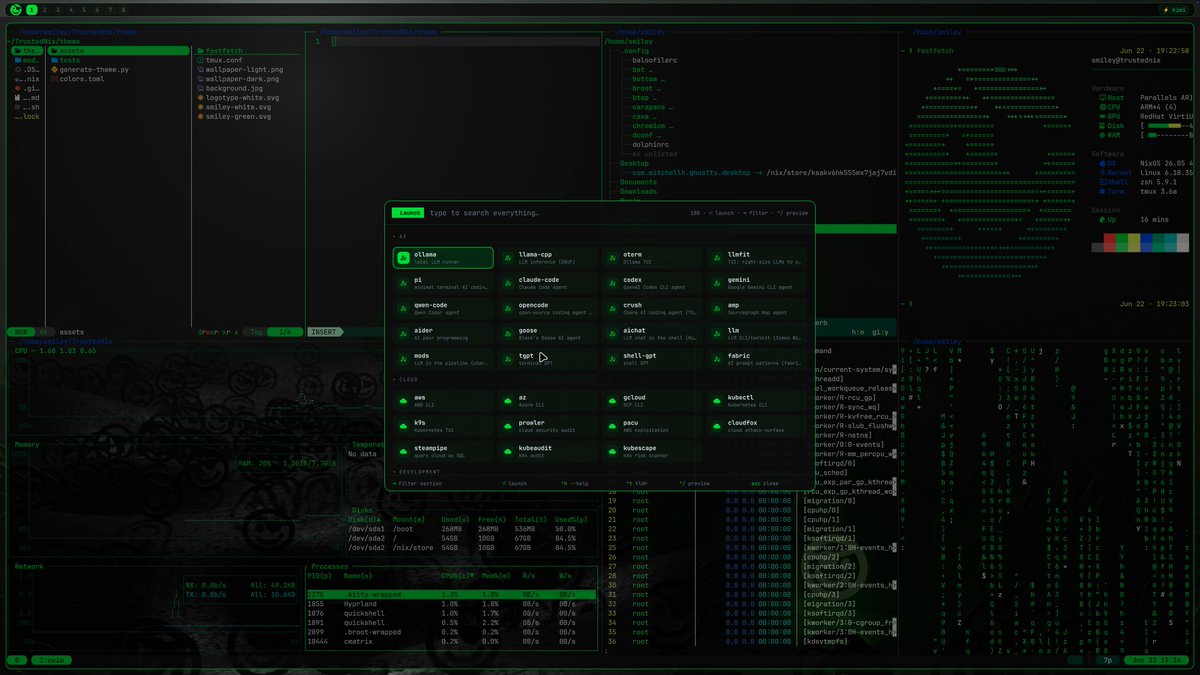Click the kimi indicator in top bar

pos(1175,9)
